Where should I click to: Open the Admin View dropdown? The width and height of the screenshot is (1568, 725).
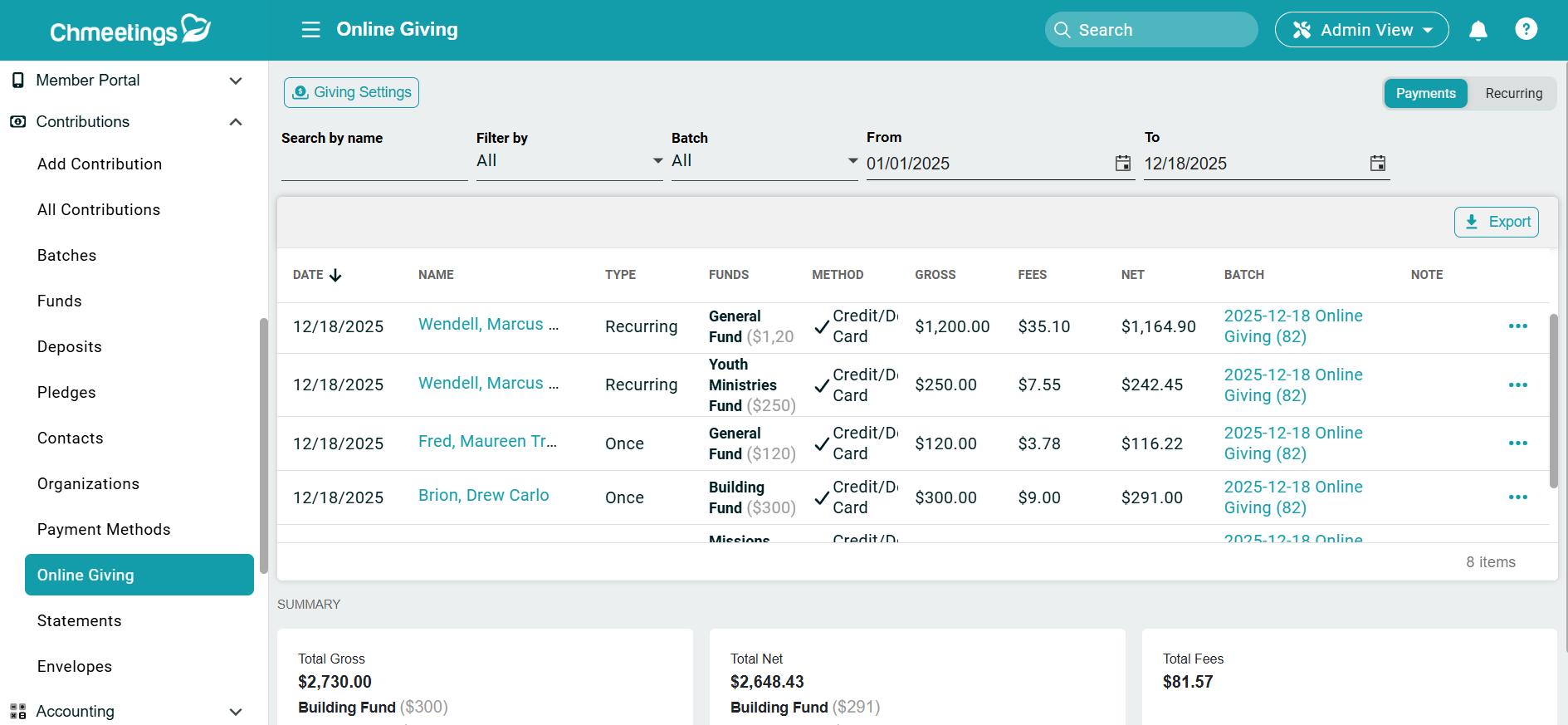click(x=1361, y=30)
